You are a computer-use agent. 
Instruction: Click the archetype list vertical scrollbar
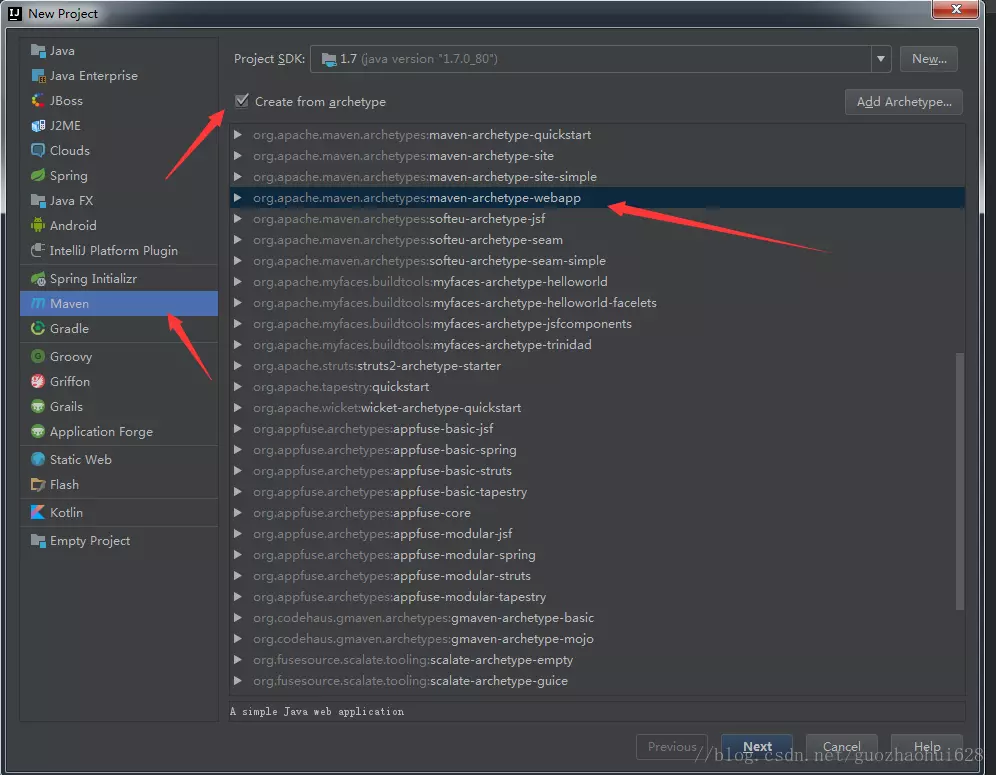click(960, 482)
